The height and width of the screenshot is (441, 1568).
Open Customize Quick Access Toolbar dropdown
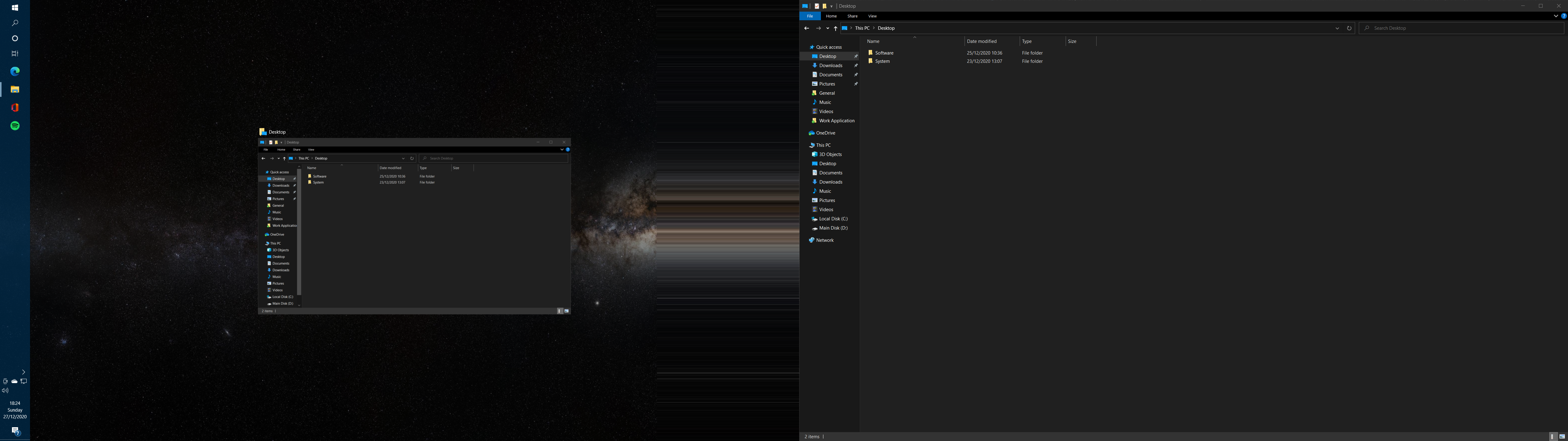(x=832, y=6)
